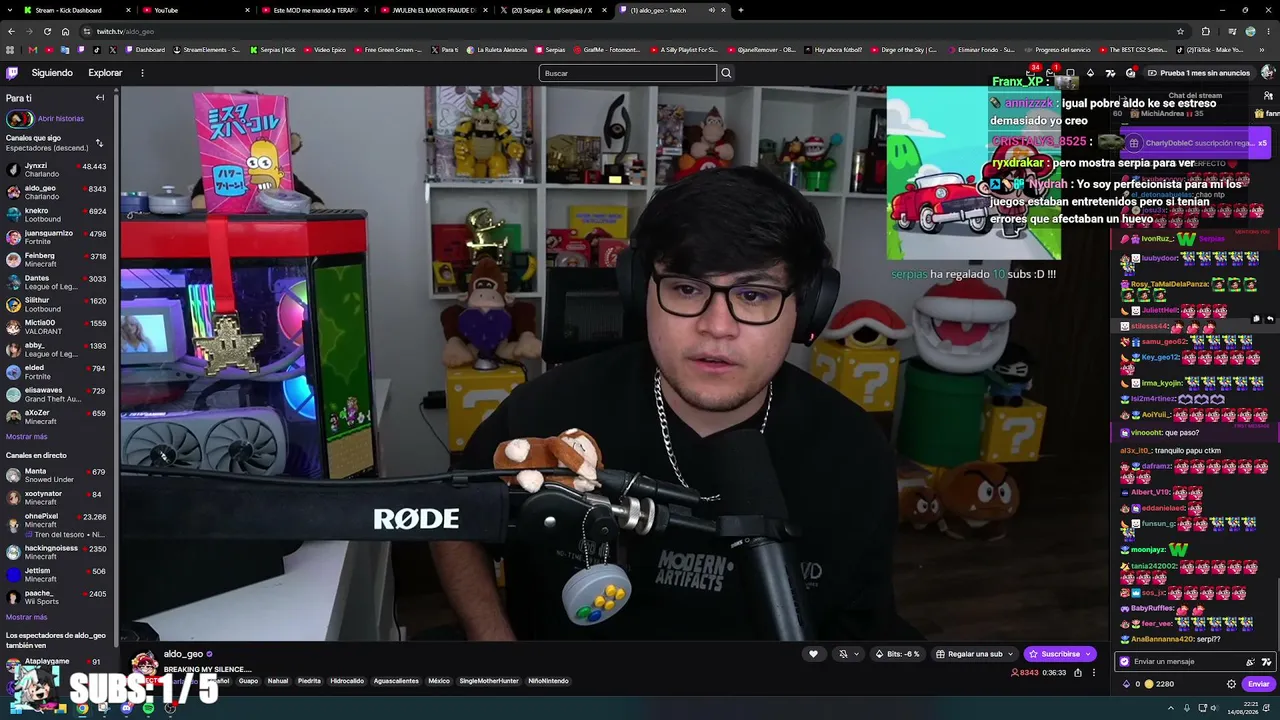Open the Chrome three-dot menu
Image resolution: width=1280 pixels, height=720 pixels.
click(x=1268, y=31)
